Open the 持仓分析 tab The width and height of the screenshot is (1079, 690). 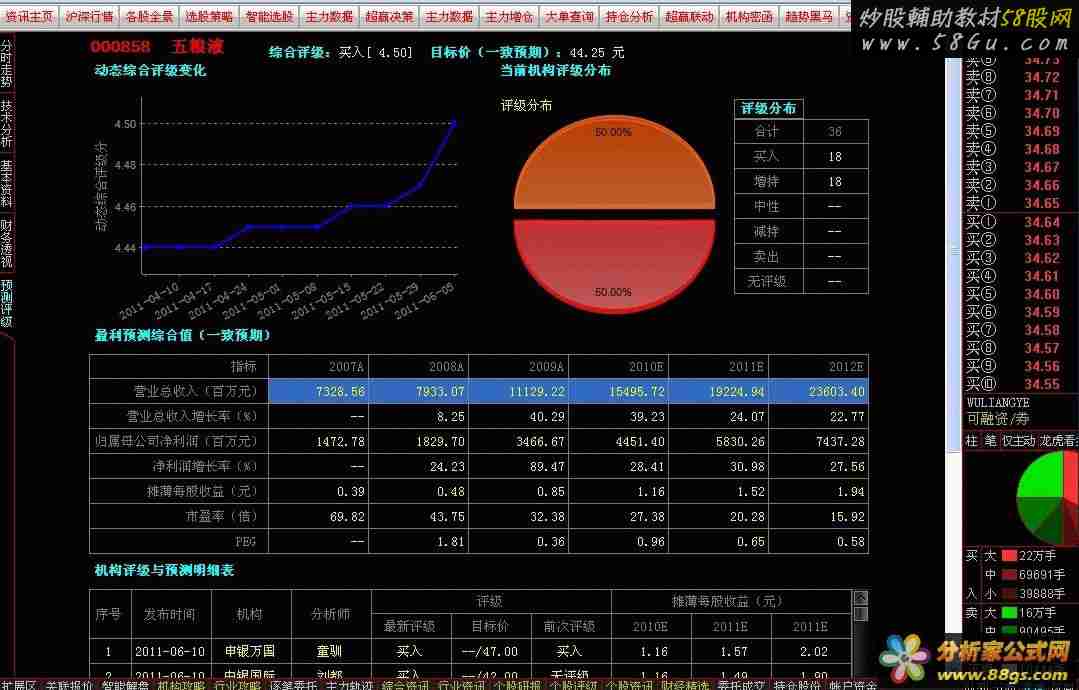pyautogui.click(x=629, y=17)
